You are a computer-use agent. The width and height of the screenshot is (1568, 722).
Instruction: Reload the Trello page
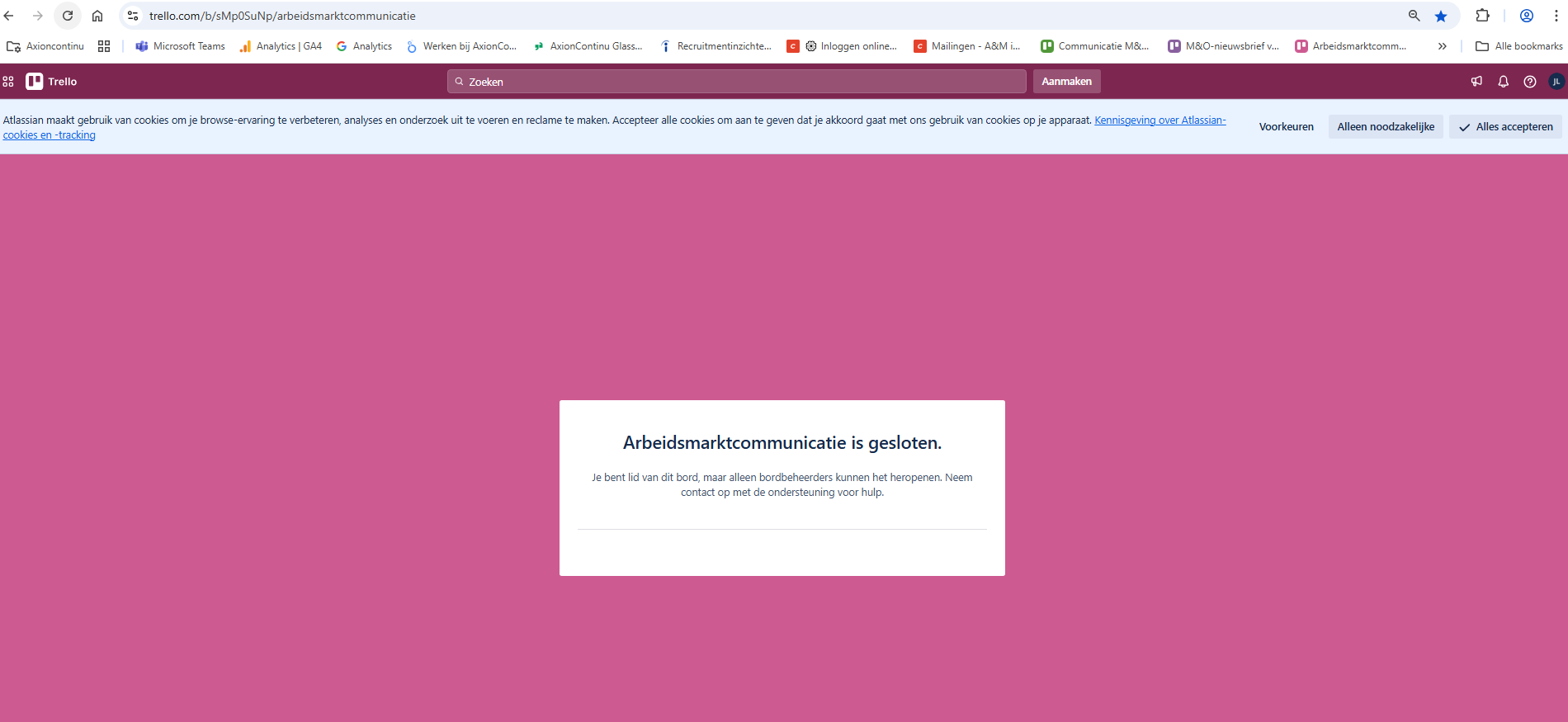click(x=68, y=16)
